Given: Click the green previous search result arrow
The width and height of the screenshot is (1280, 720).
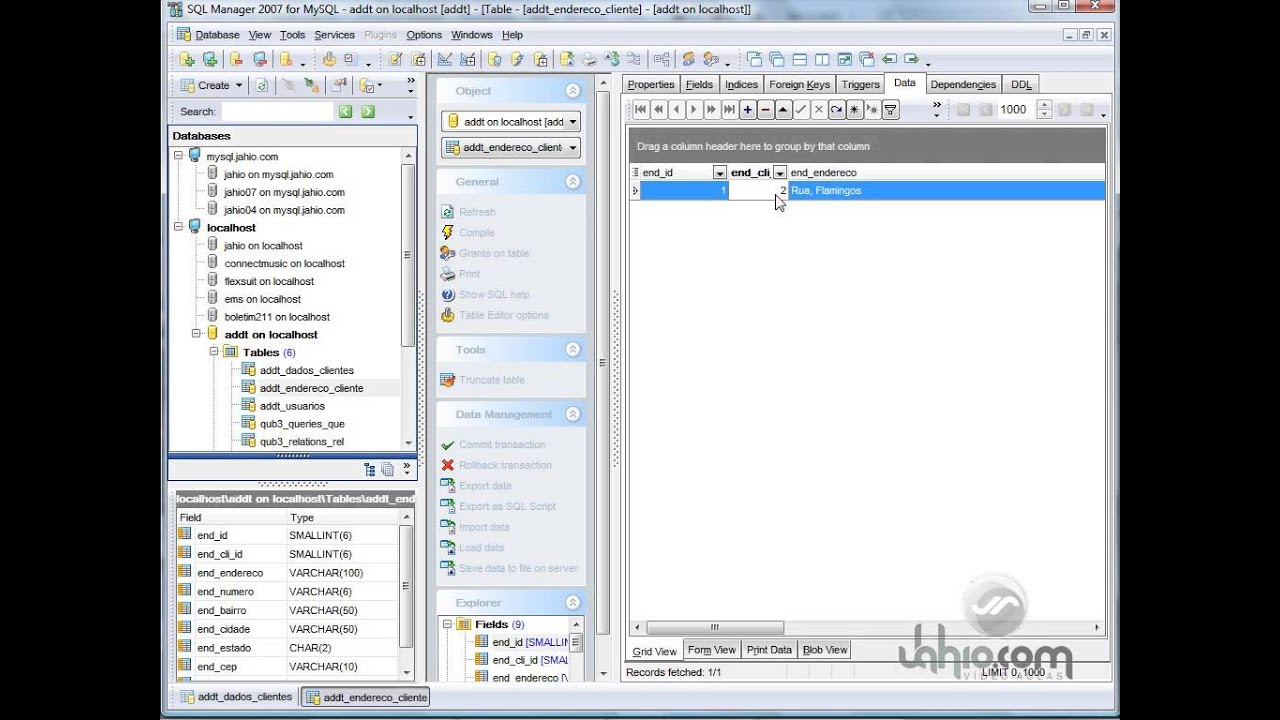Looking at the screenshot, I should click(x=345, y=112).
